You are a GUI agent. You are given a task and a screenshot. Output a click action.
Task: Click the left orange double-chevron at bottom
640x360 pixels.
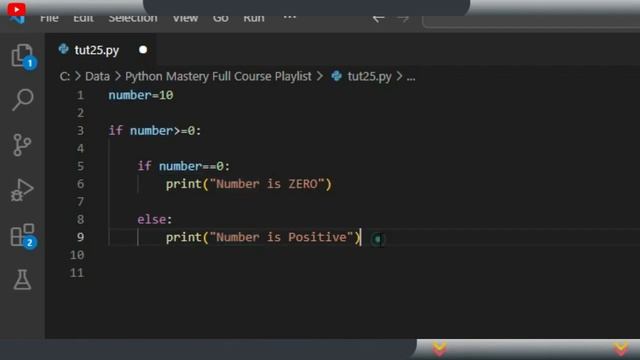[x=440, y=349]
